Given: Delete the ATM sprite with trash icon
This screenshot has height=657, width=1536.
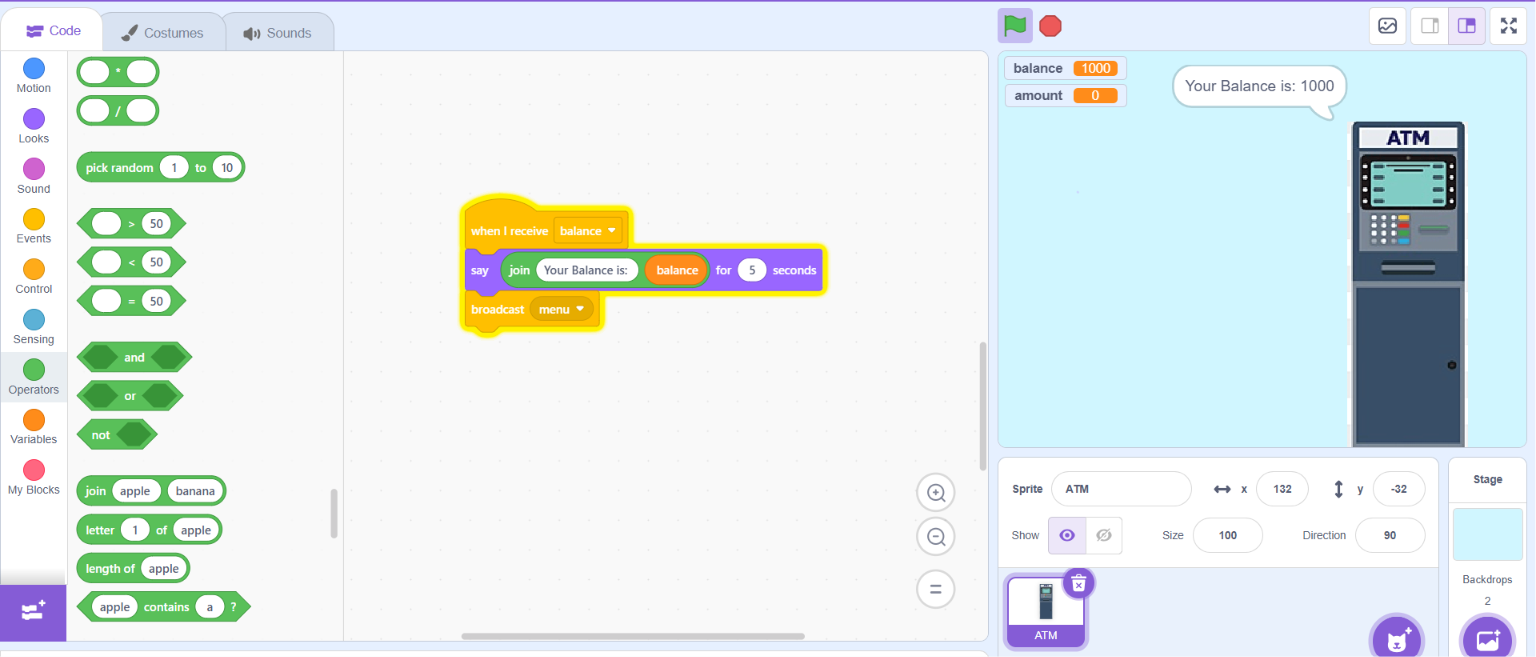Looking at the screenshot, I should (1078, 582).
